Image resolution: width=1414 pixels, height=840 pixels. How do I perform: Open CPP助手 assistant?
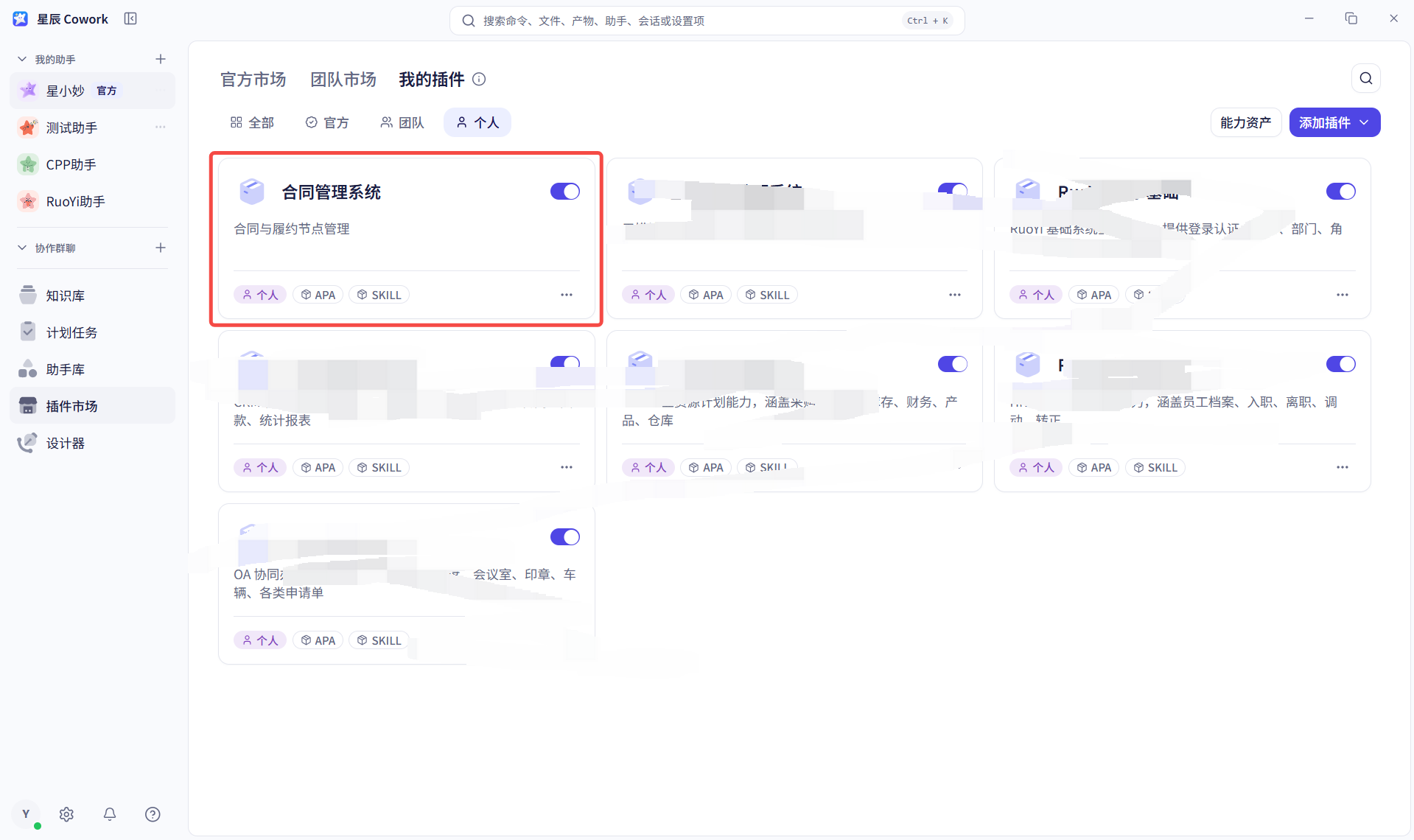[x=92, y=164]
